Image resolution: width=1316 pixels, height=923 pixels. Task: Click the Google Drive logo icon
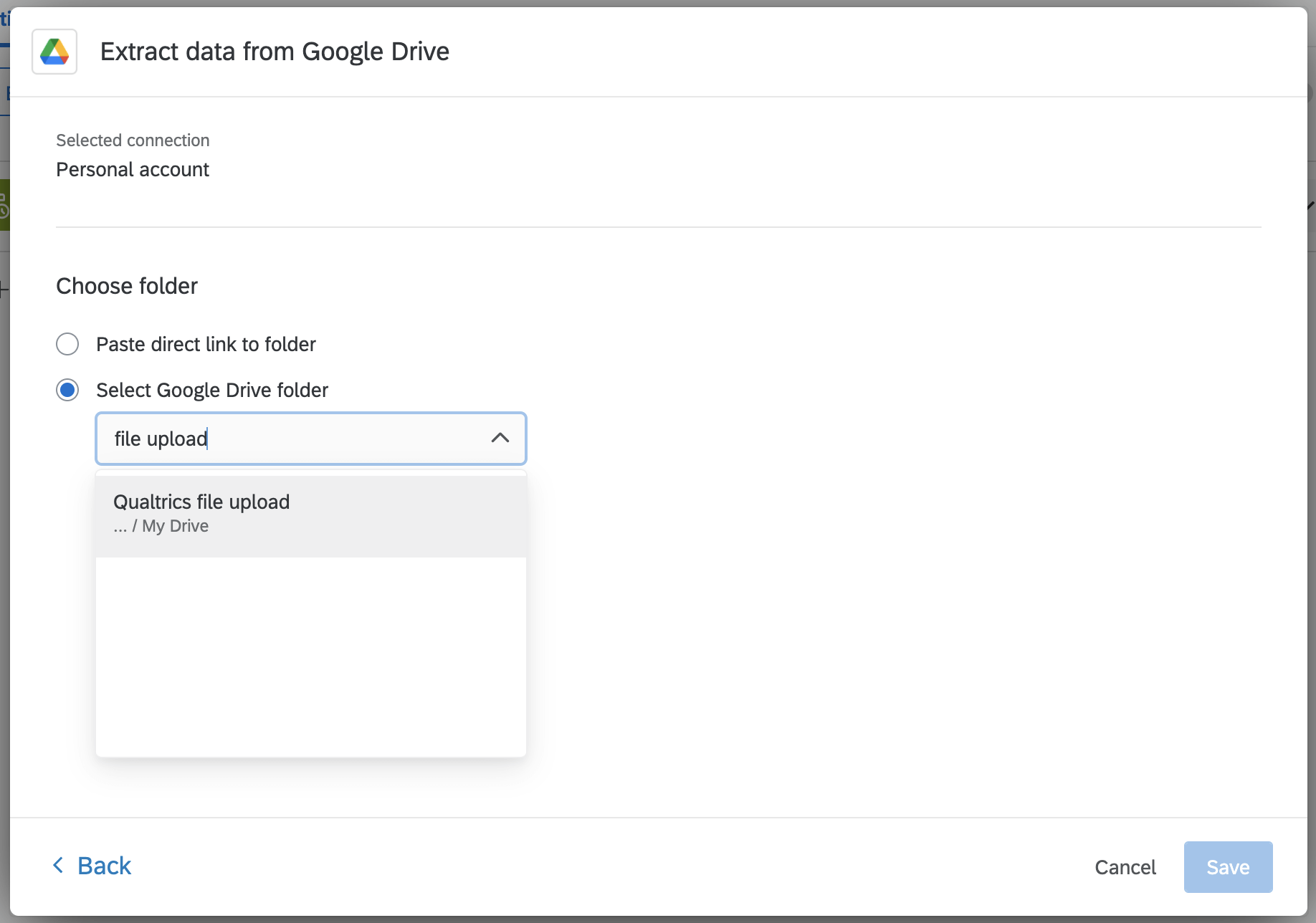click(x=54, y=51)
